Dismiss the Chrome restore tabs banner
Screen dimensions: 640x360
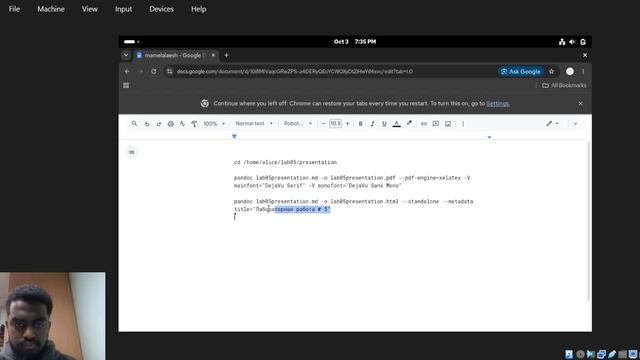coord(580,104)
